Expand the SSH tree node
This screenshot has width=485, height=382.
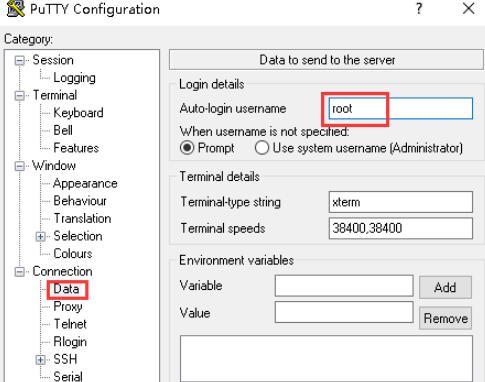[x=40, y=360]
